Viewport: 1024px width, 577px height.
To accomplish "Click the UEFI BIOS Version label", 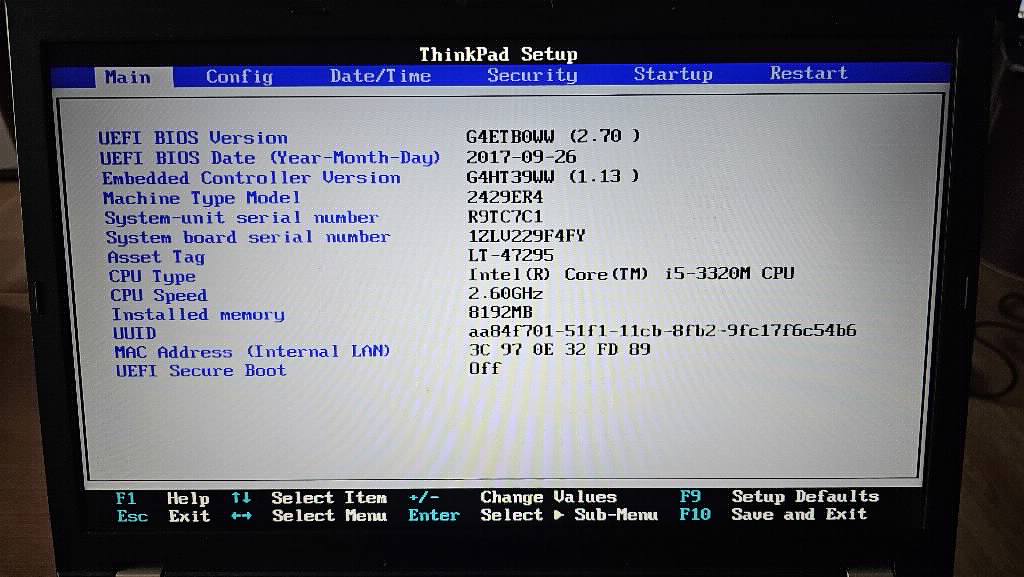I will (193, 138).
